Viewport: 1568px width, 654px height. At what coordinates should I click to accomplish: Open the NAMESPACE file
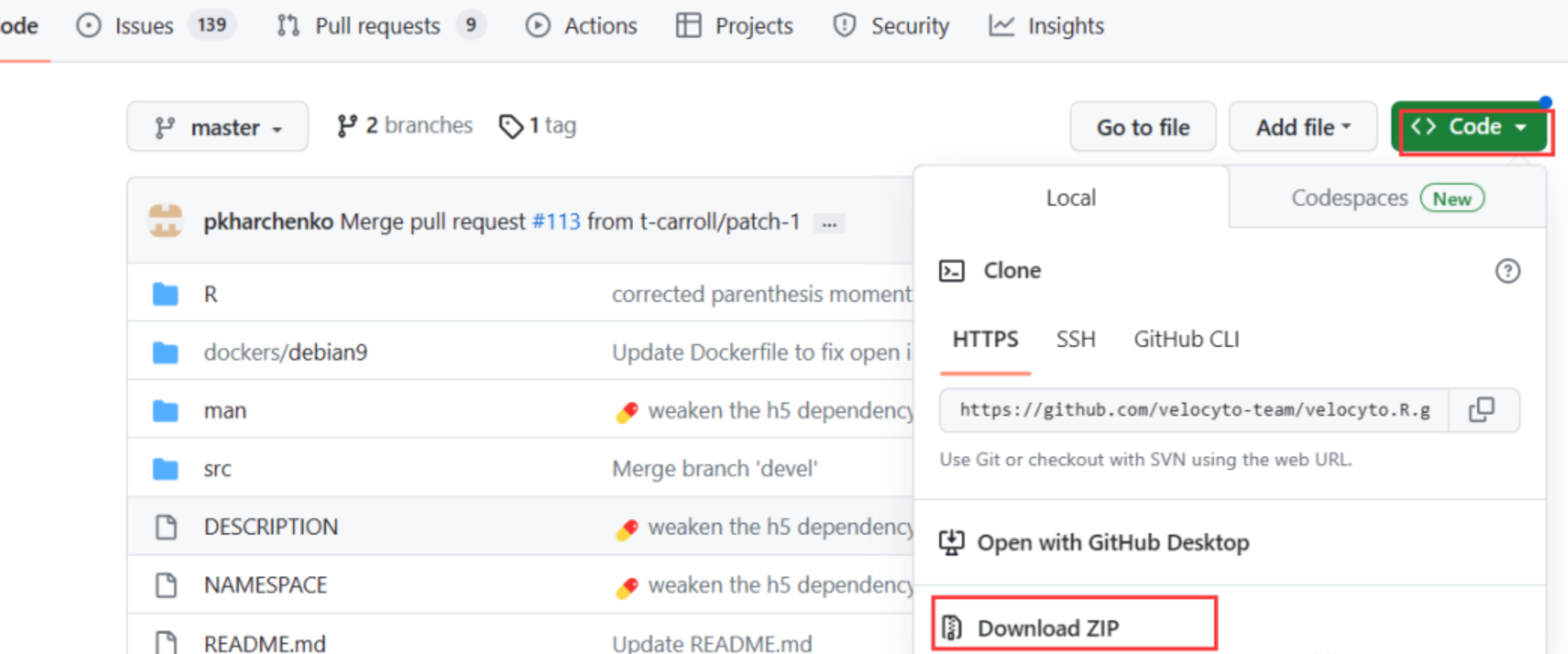pos(265,585)
